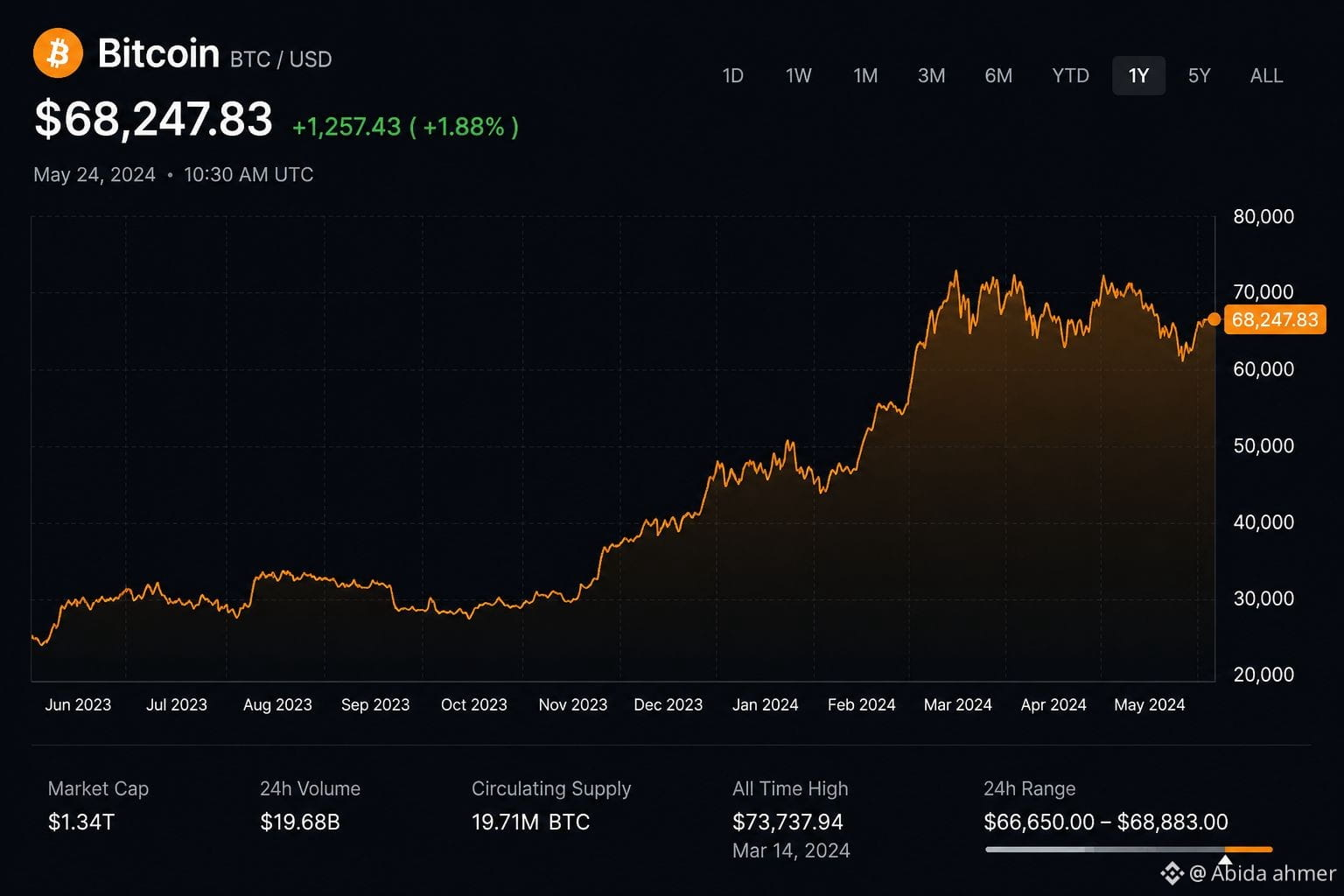This screenshot has height=896, width=1344.
Task: Show the ALL time range
Action: (1267, 76)
